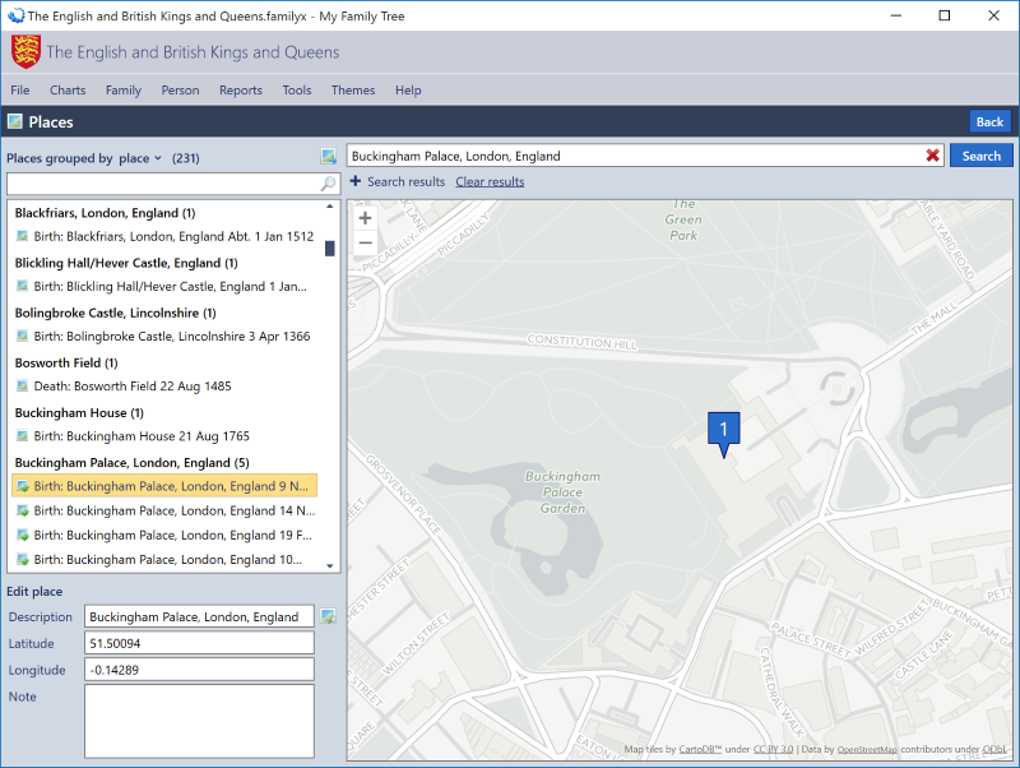Select the 'Blackfriars, London, England (1)' group
1020x768 pixels.
click(x=105, y=213)
